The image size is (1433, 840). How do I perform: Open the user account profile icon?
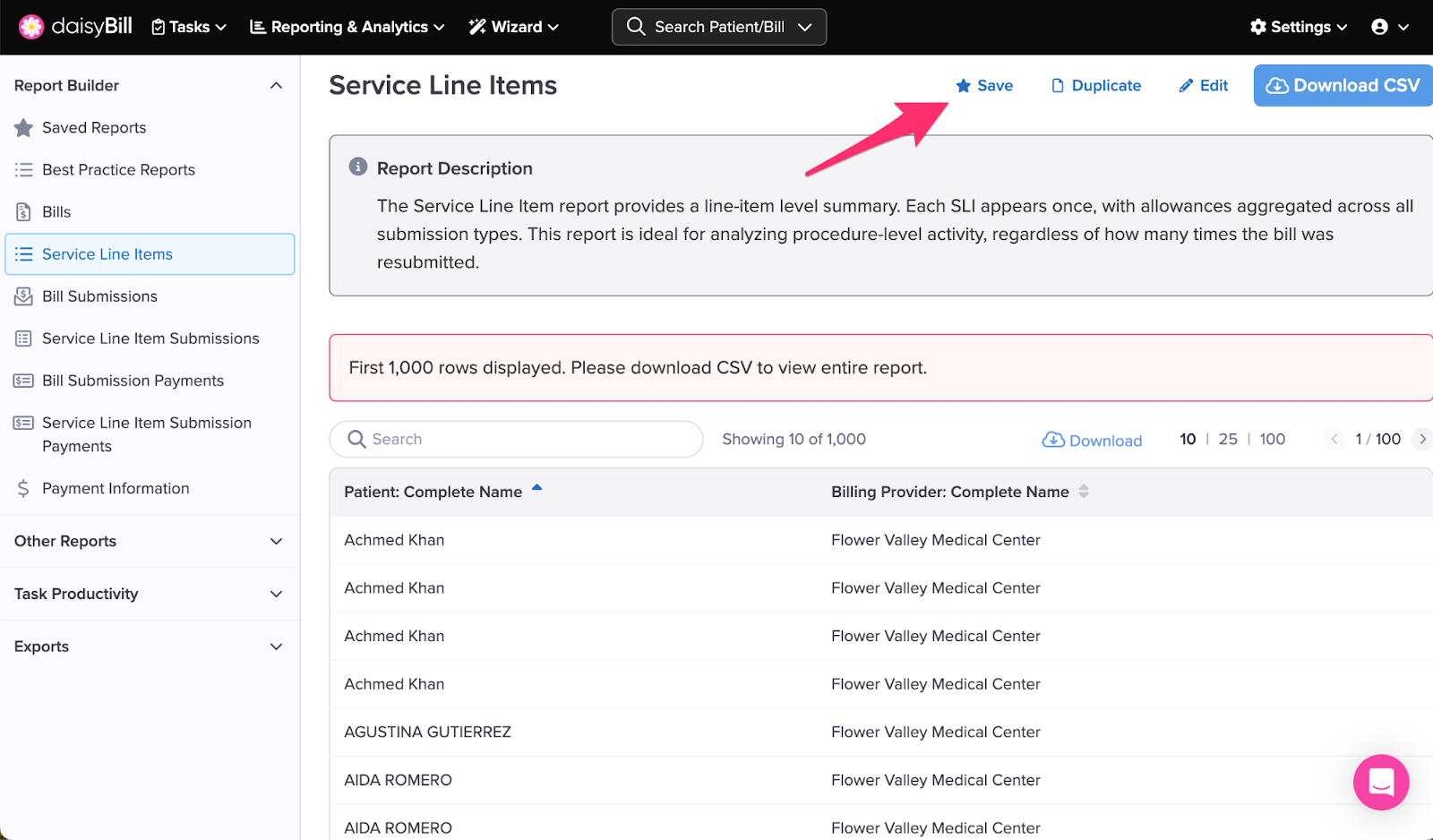click(x=1380, y=27)
